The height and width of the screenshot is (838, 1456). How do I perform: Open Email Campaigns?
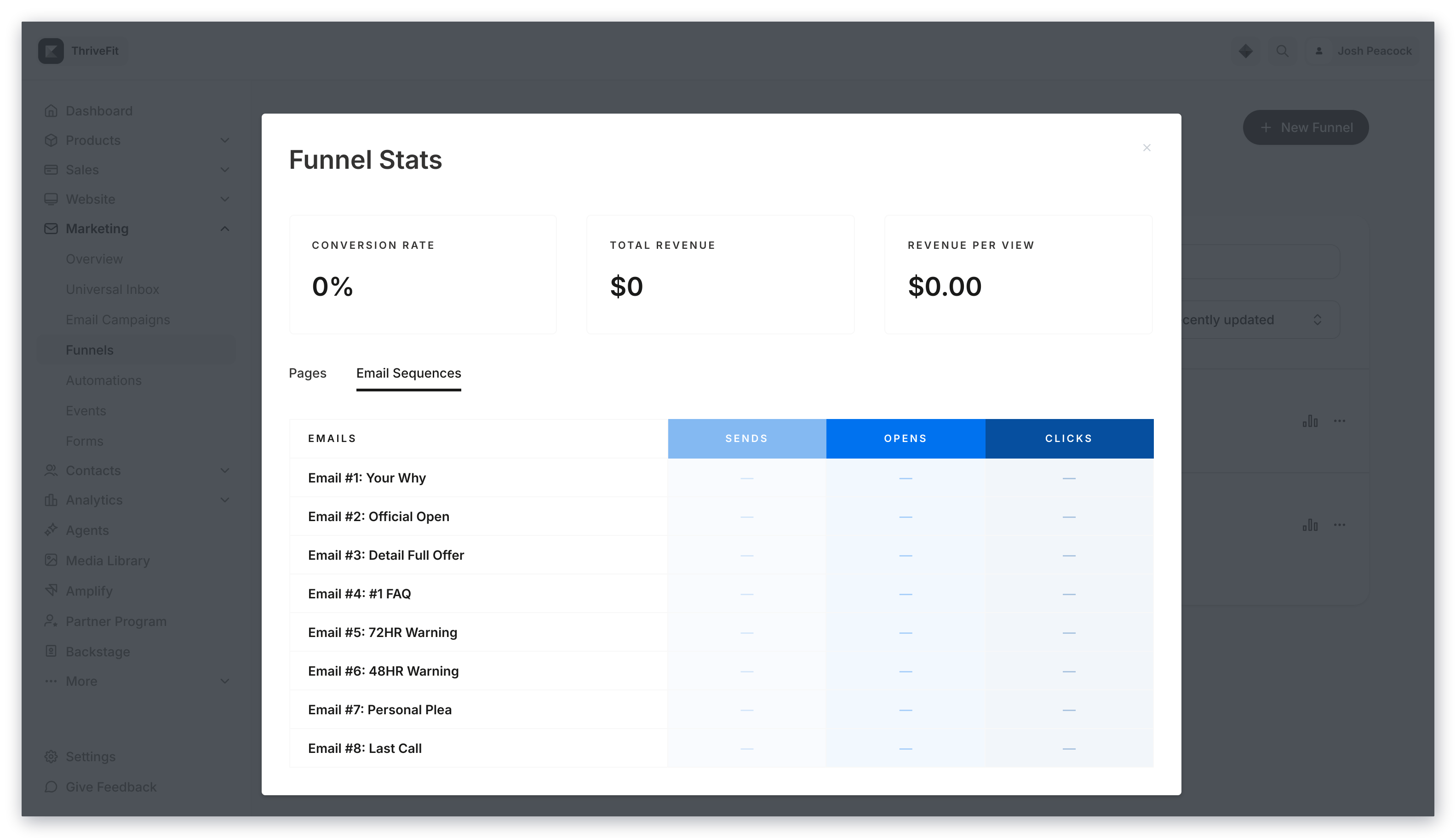tap(117, 320)
